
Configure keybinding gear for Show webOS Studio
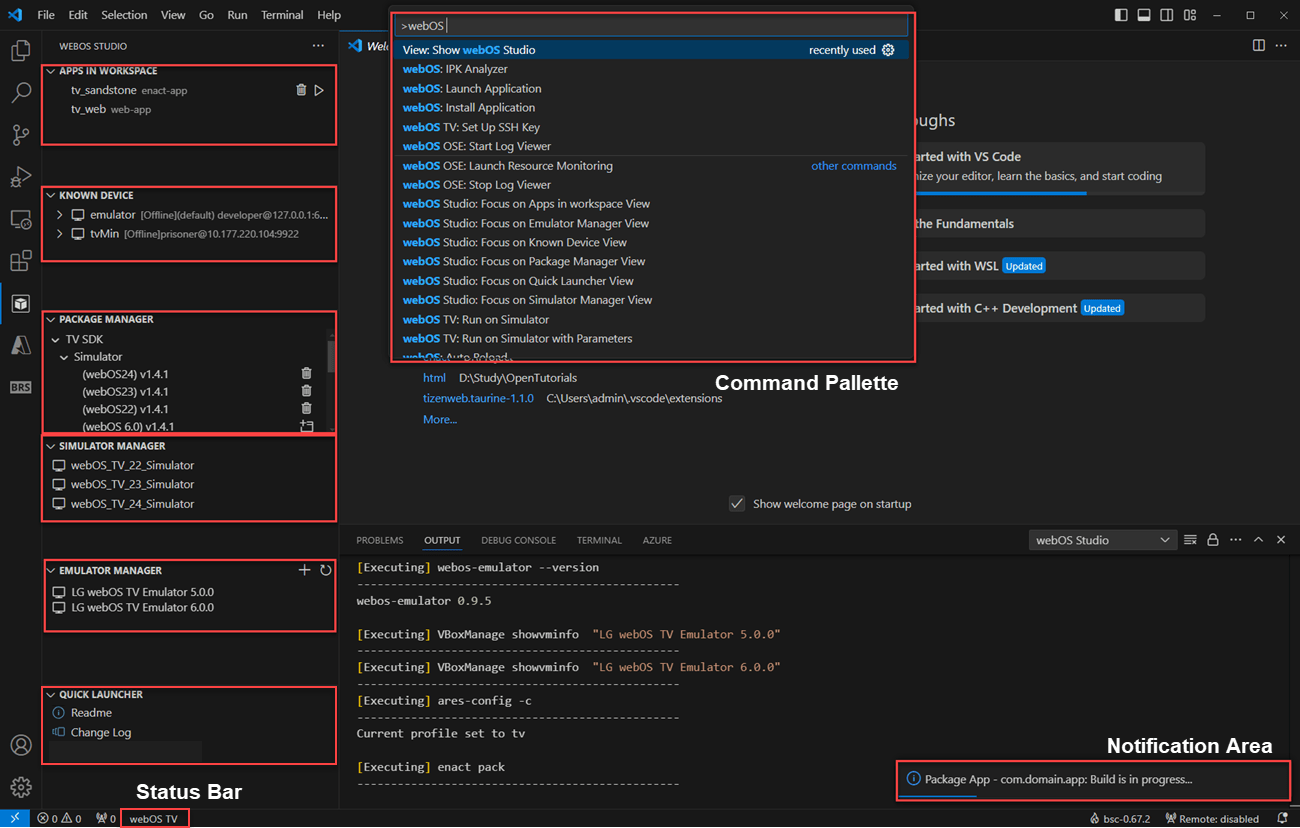(888, 50)
